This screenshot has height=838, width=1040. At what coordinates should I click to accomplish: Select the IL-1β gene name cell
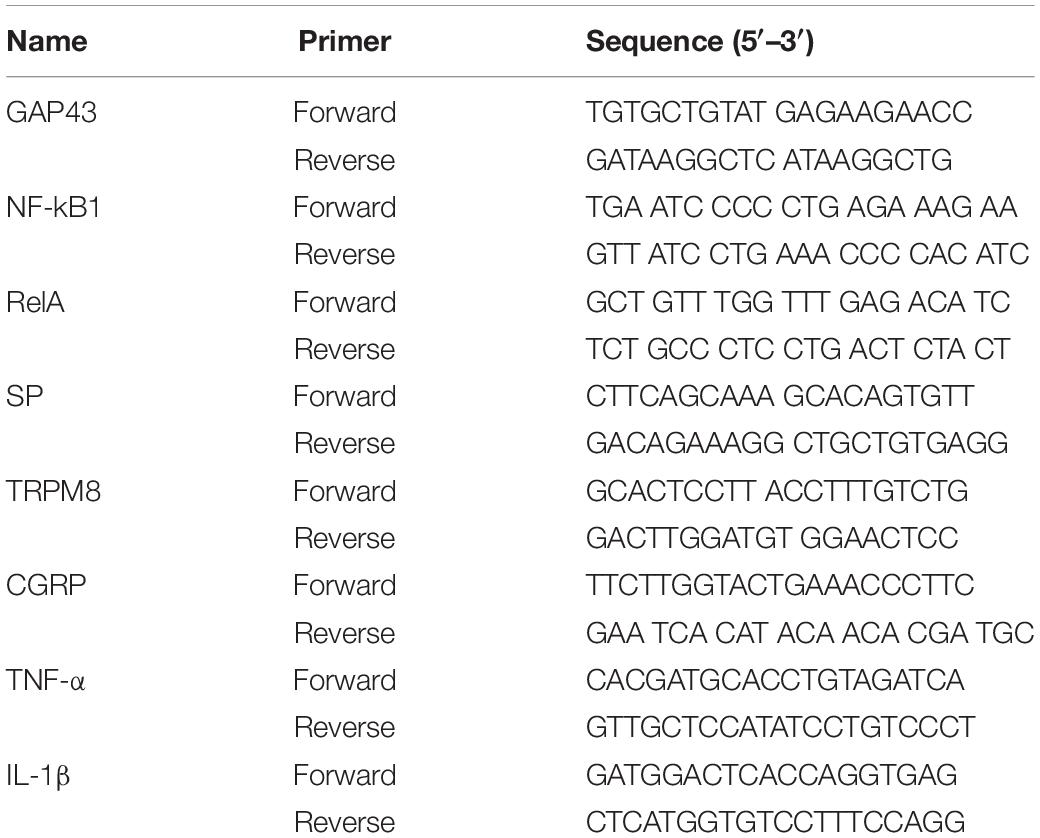click(38, 775)
